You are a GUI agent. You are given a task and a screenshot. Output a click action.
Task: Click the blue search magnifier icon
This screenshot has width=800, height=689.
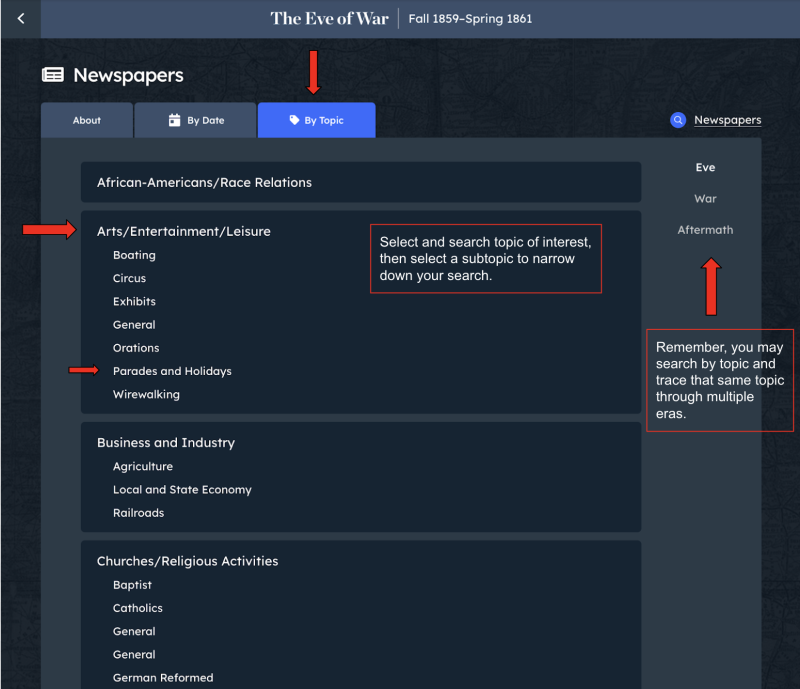point(678,120)
